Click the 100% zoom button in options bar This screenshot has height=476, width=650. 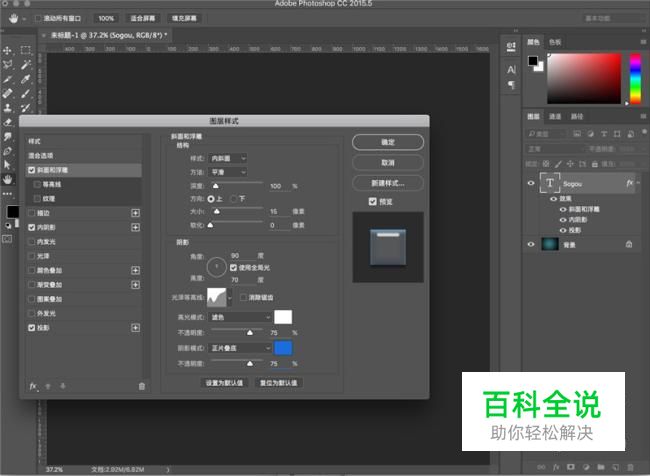click(x=106, y=19)
